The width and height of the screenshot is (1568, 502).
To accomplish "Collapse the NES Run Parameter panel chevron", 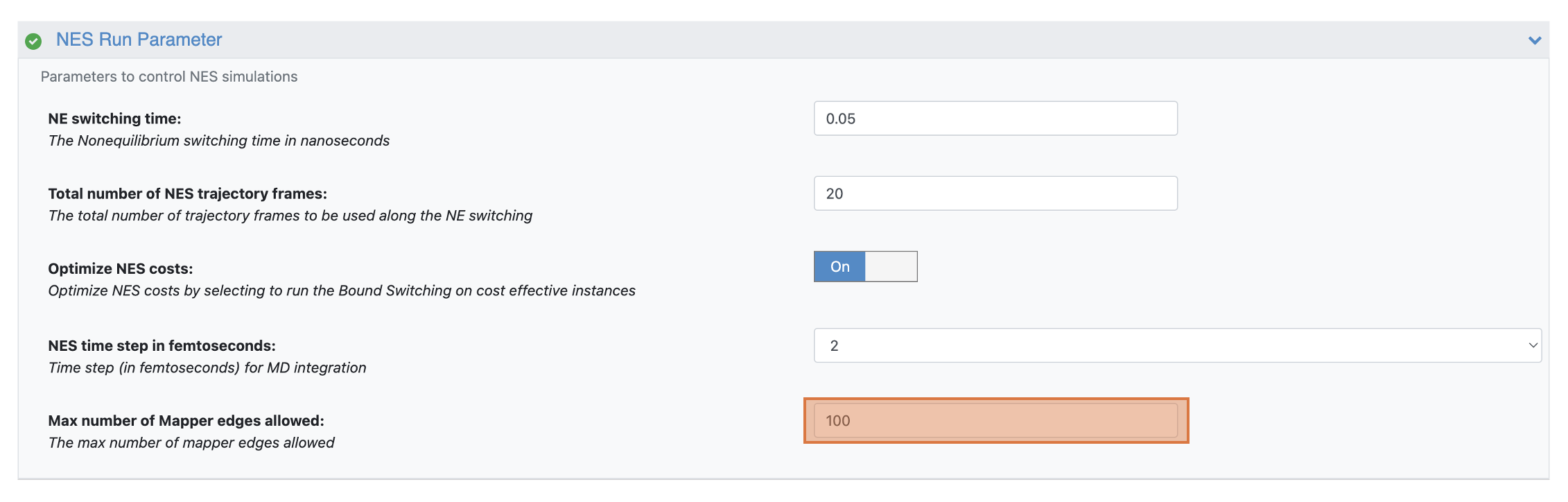I will click(1535, 40).
